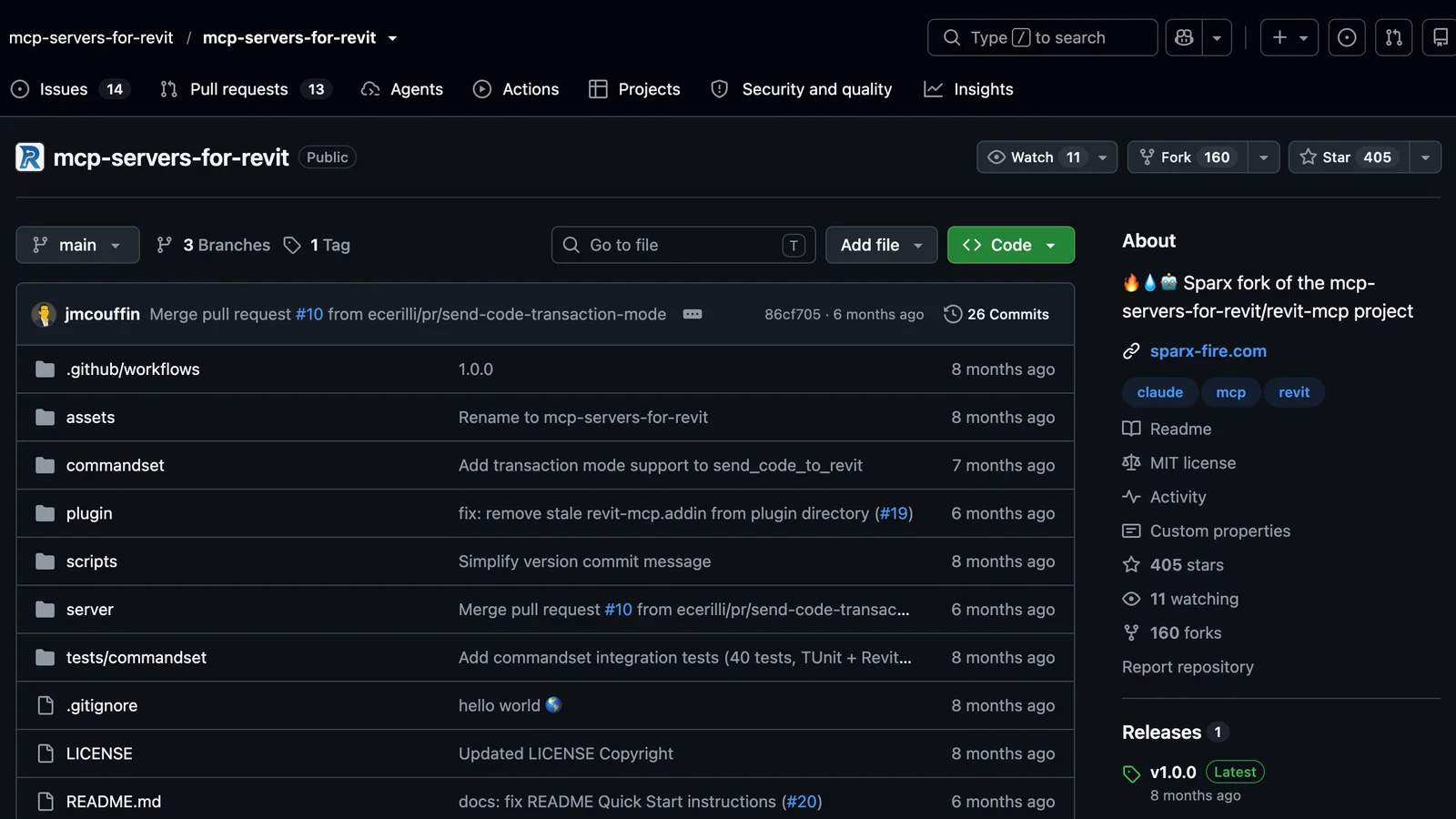Fork the repository
Viewport: 1456px width, 819px height.
[x=1188, y=157]
